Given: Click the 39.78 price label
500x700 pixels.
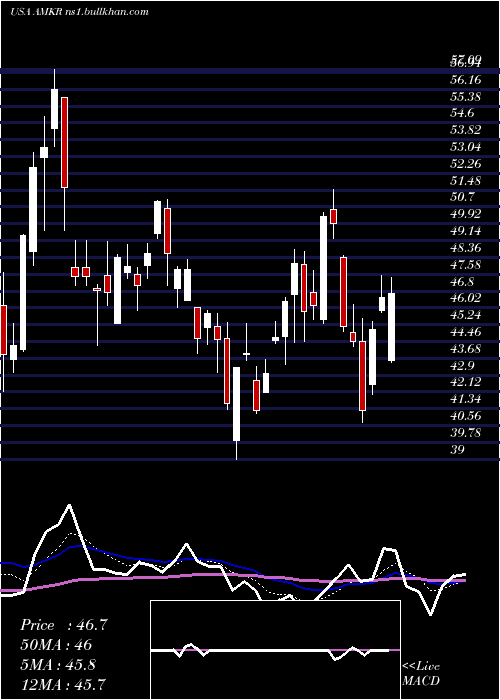Looking at the screenshot, I should click(466, 433).
